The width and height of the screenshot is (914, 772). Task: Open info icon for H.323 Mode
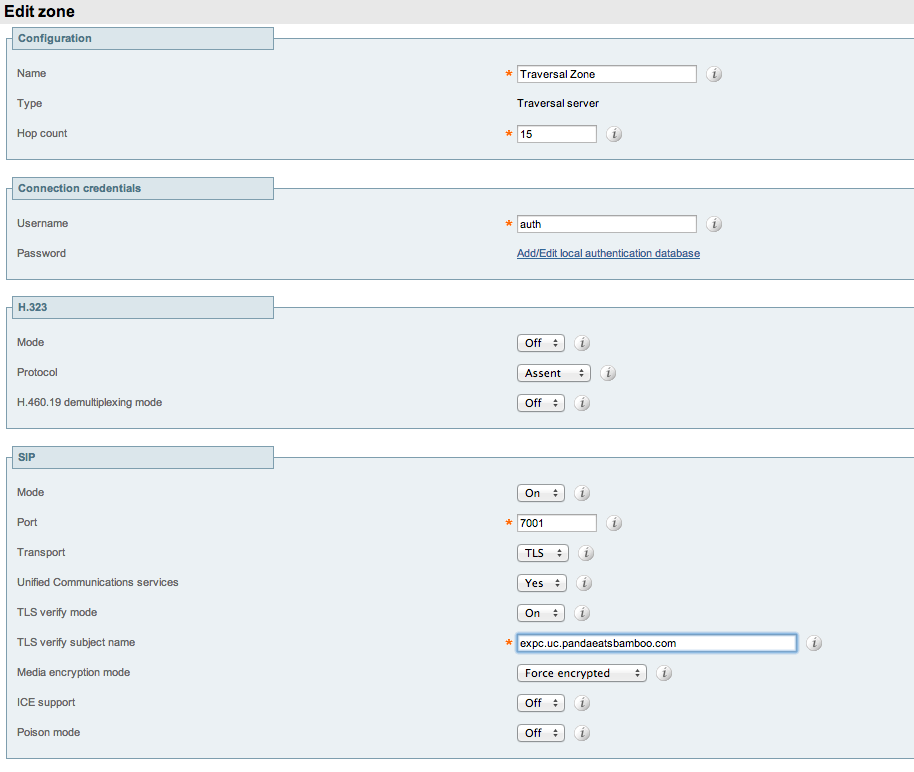(x=581, y=343)
